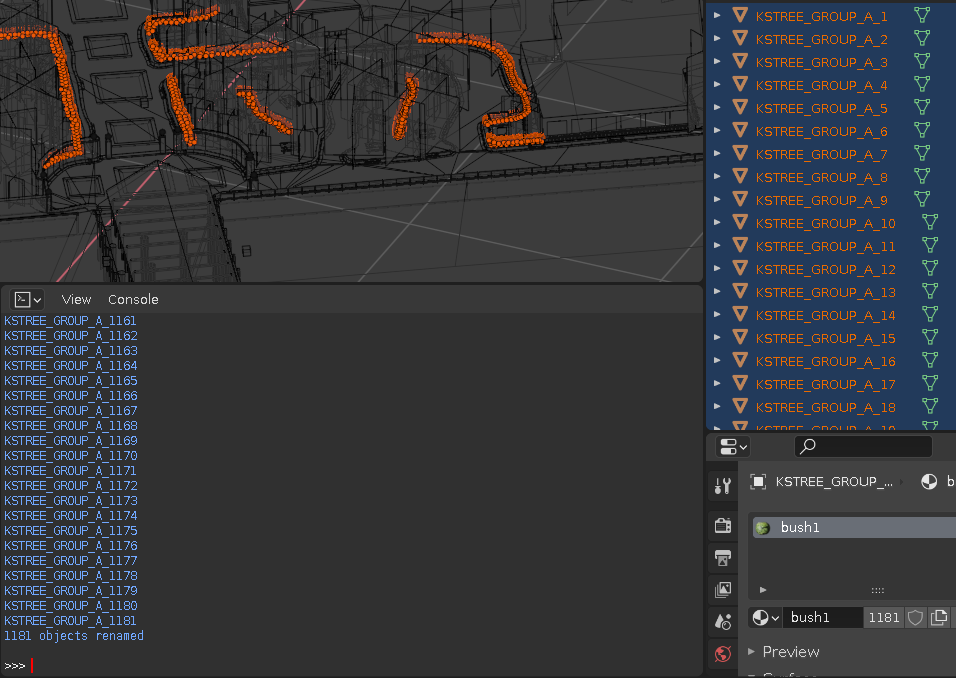Click the KSTREE_GROUP_A_1161 console output line
Image resolution: width=956 pixels, height=678 pixels.
pos(70,321)
